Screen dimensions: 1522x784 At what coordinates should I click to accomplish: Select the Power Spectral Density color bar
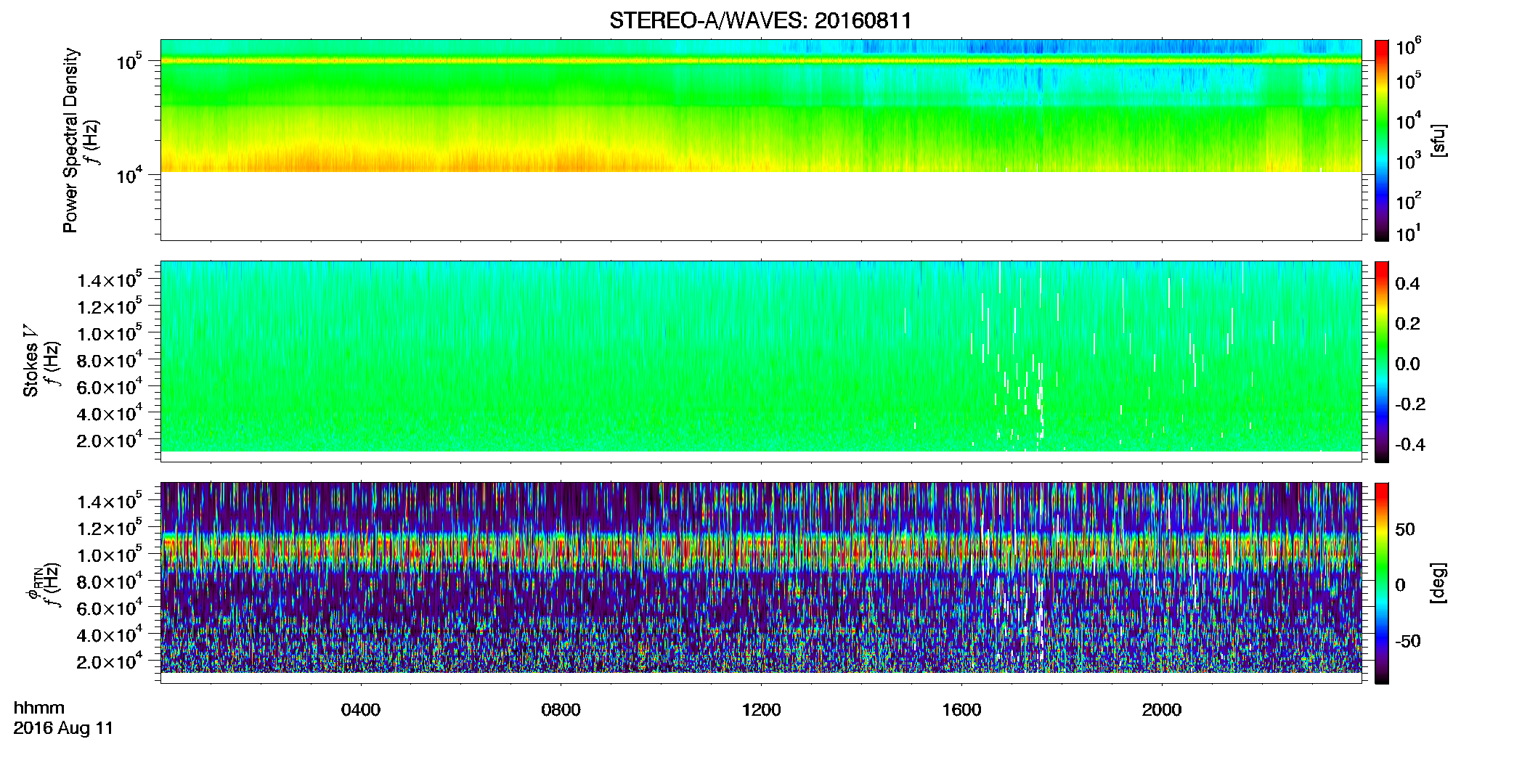point(1381,140)
